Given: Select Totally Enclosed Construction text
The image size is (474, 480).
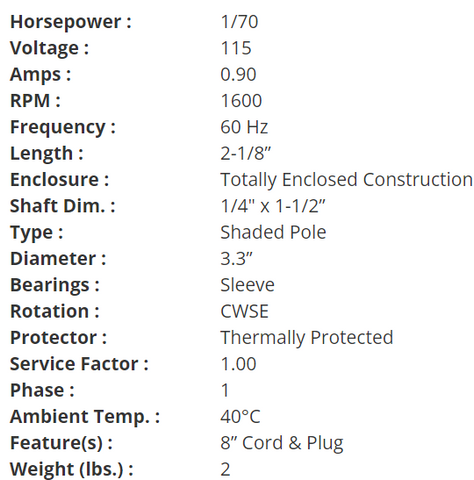Looking at the screenshot, I should click(x=347, y=180).
